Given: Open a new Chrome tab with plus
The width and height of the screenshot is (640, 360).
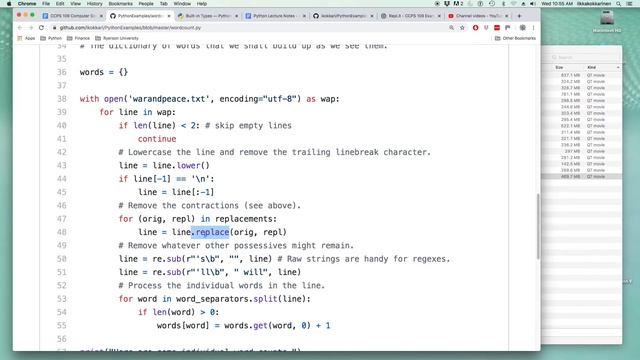Looking at the screenshot, I should 519,16.
